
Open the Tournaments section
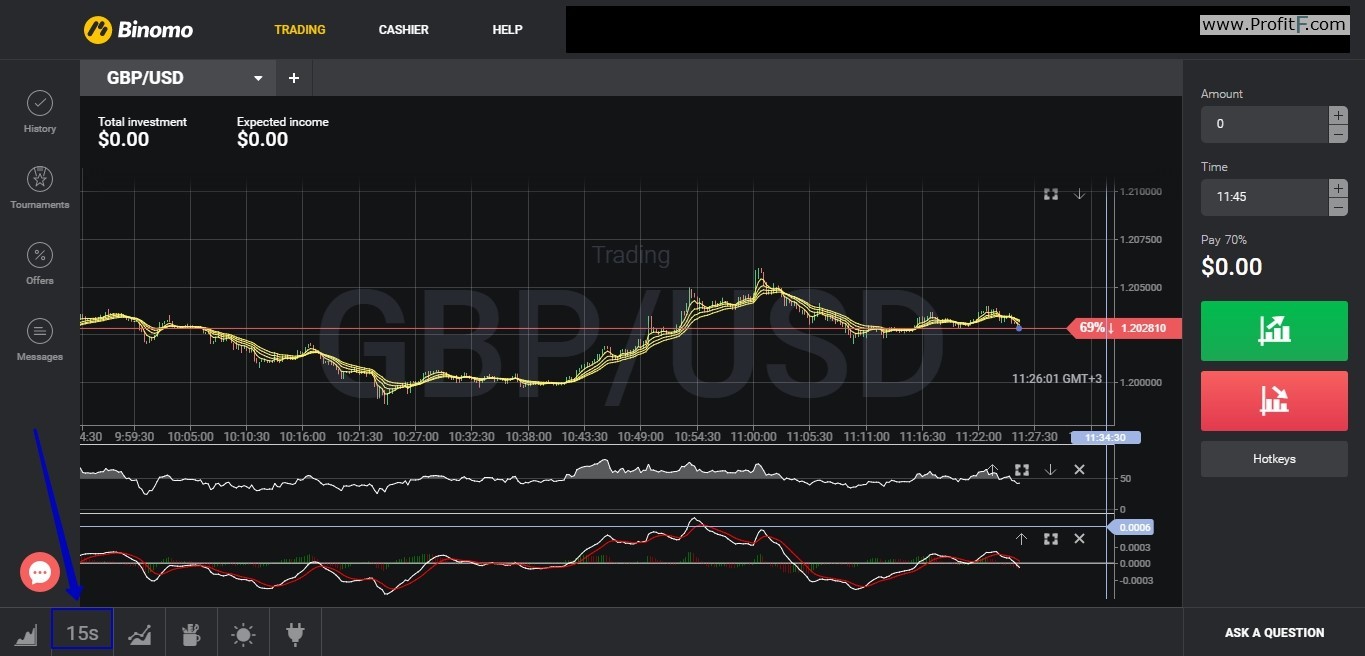click(40, 188)
